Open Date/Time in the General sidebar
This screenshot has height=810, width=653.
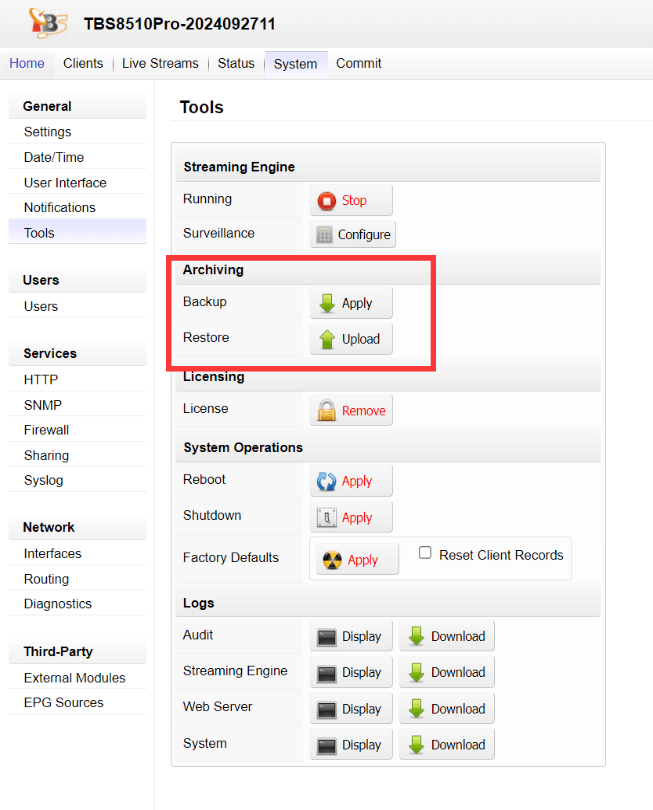pyautogui.click(x=54, y=157)
